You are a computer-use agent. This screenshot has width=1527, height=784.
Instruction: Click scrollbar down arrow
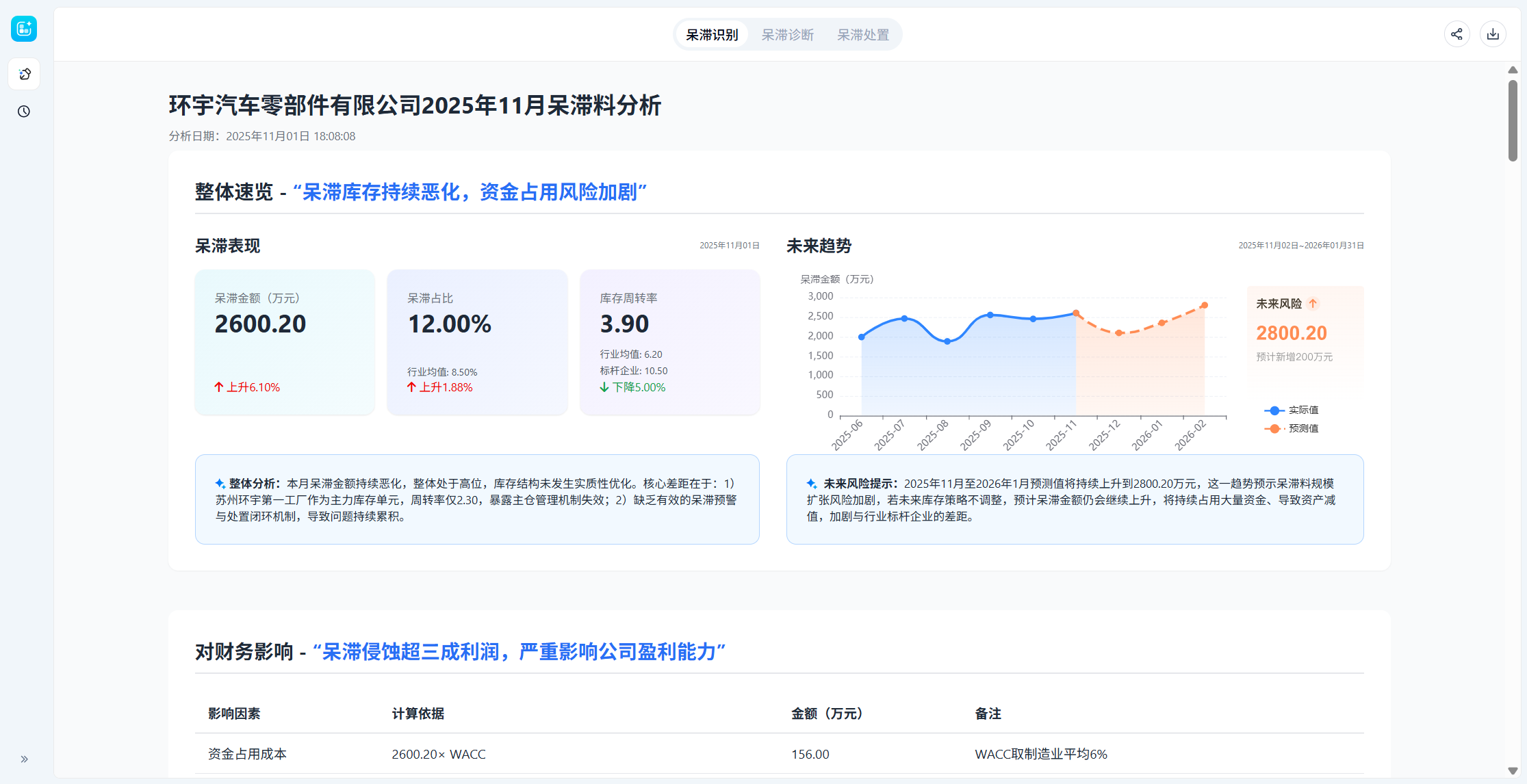coord(1513,771)
